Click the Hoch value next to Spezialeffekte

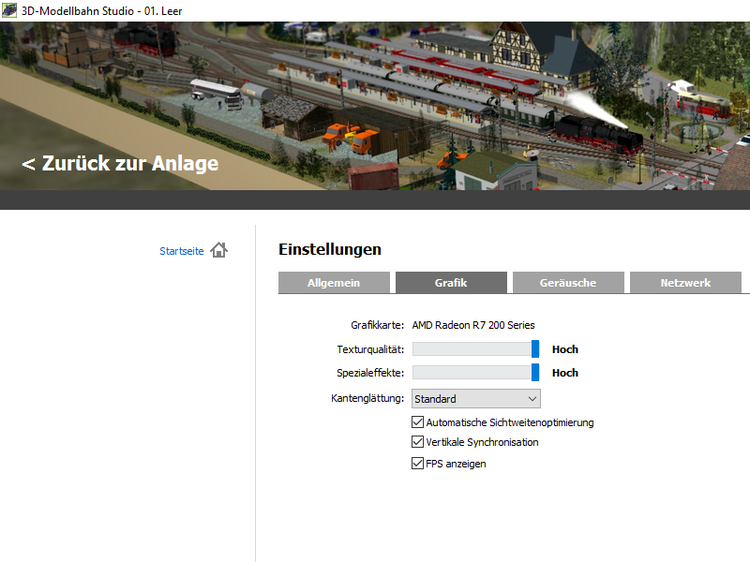click(x=565, y=373)
